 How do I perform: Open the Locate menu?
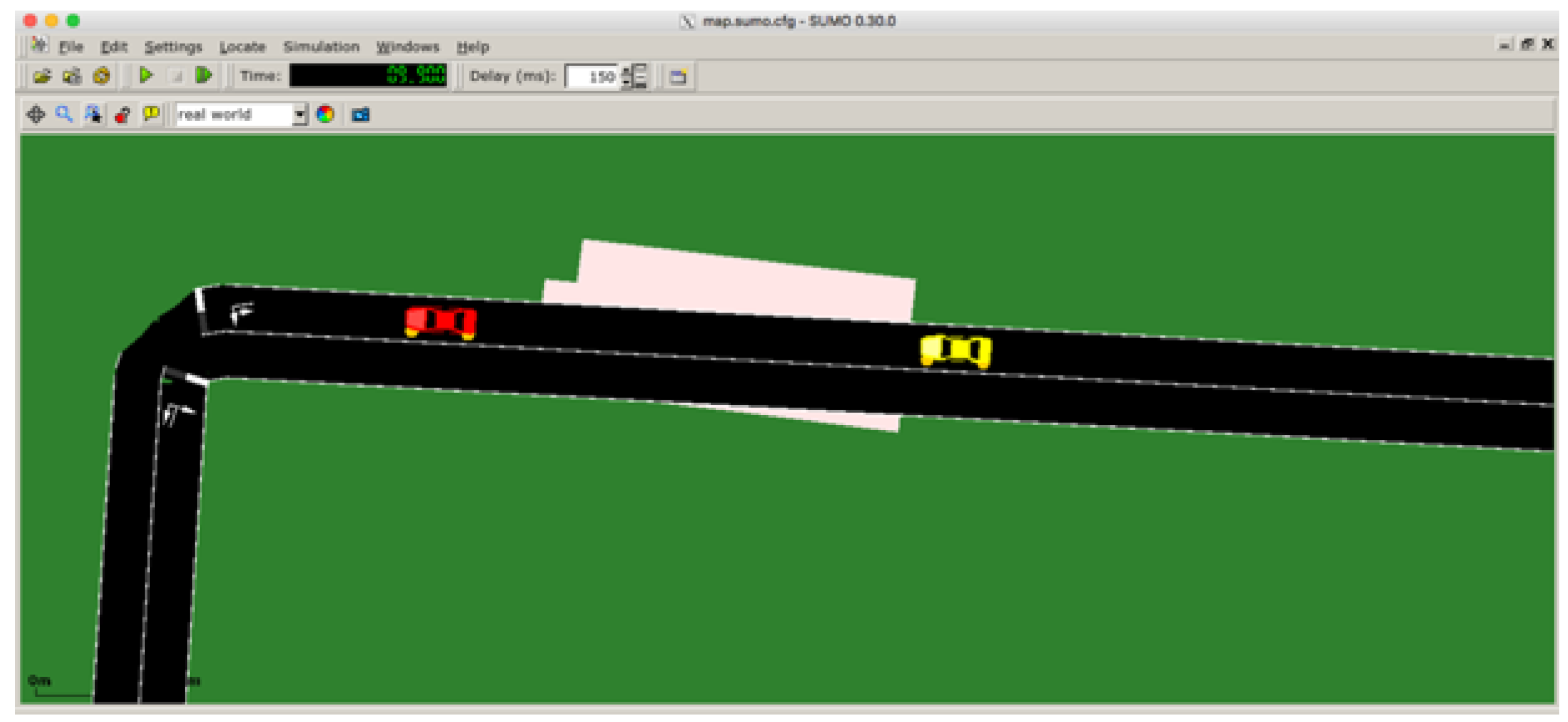[242, 47]
